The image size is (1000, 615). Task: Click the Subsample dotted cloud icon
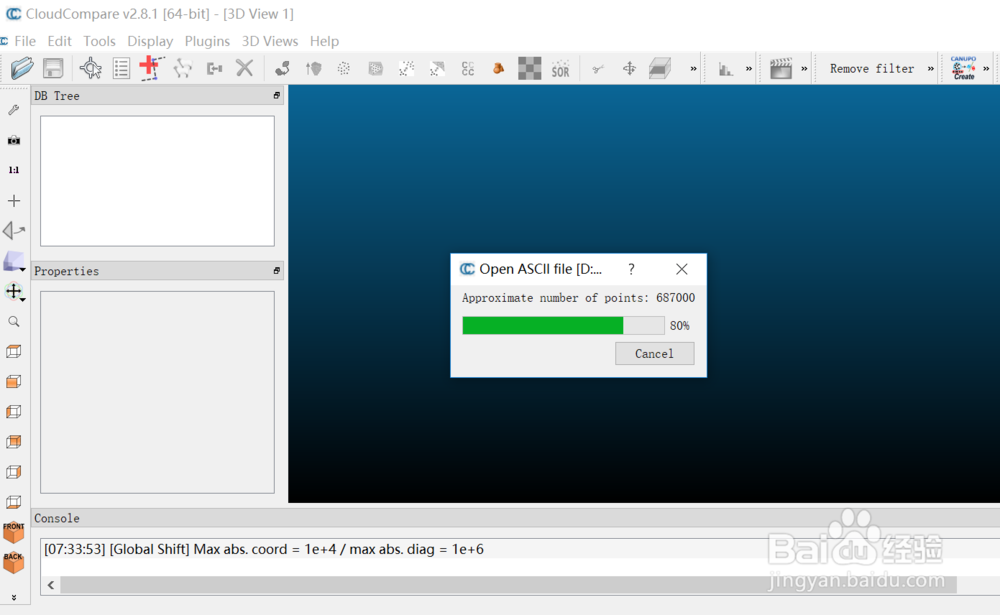[344, 68]
